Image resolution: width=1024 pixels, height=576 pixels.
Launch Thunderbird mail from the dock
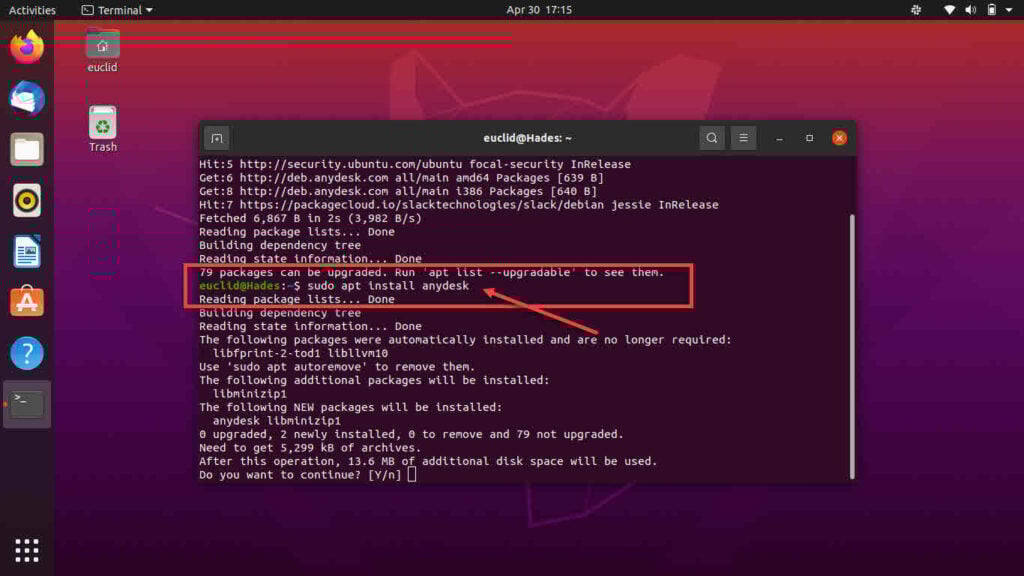point(27,99)
